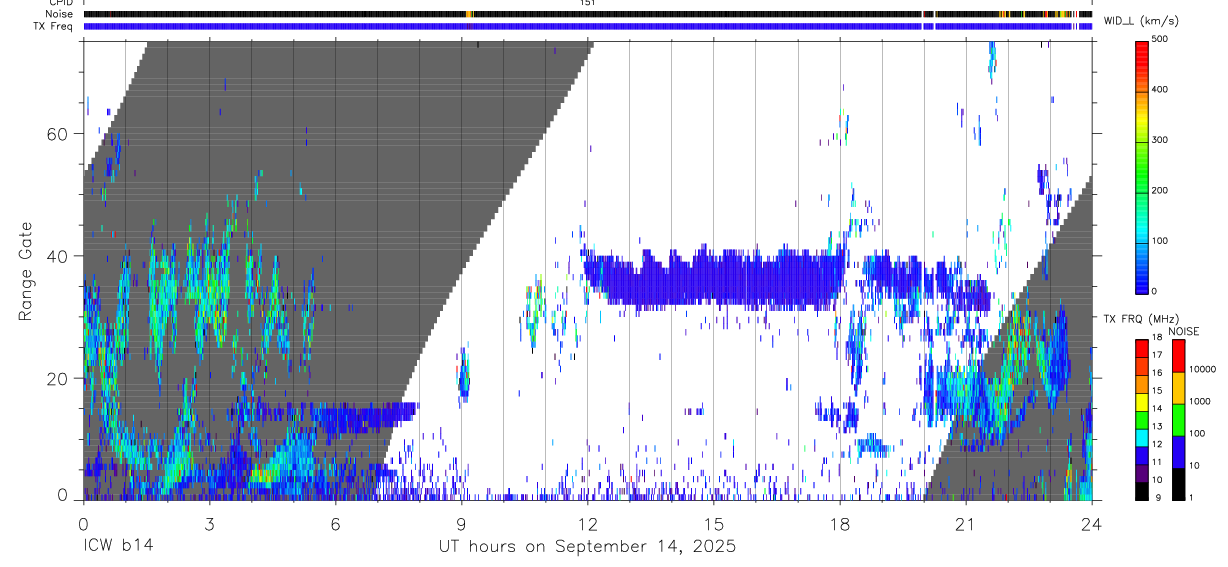This screenshot has height=567, width=1228.
Task: Click the 3 tick on UT hours axis
Action: 210,524
